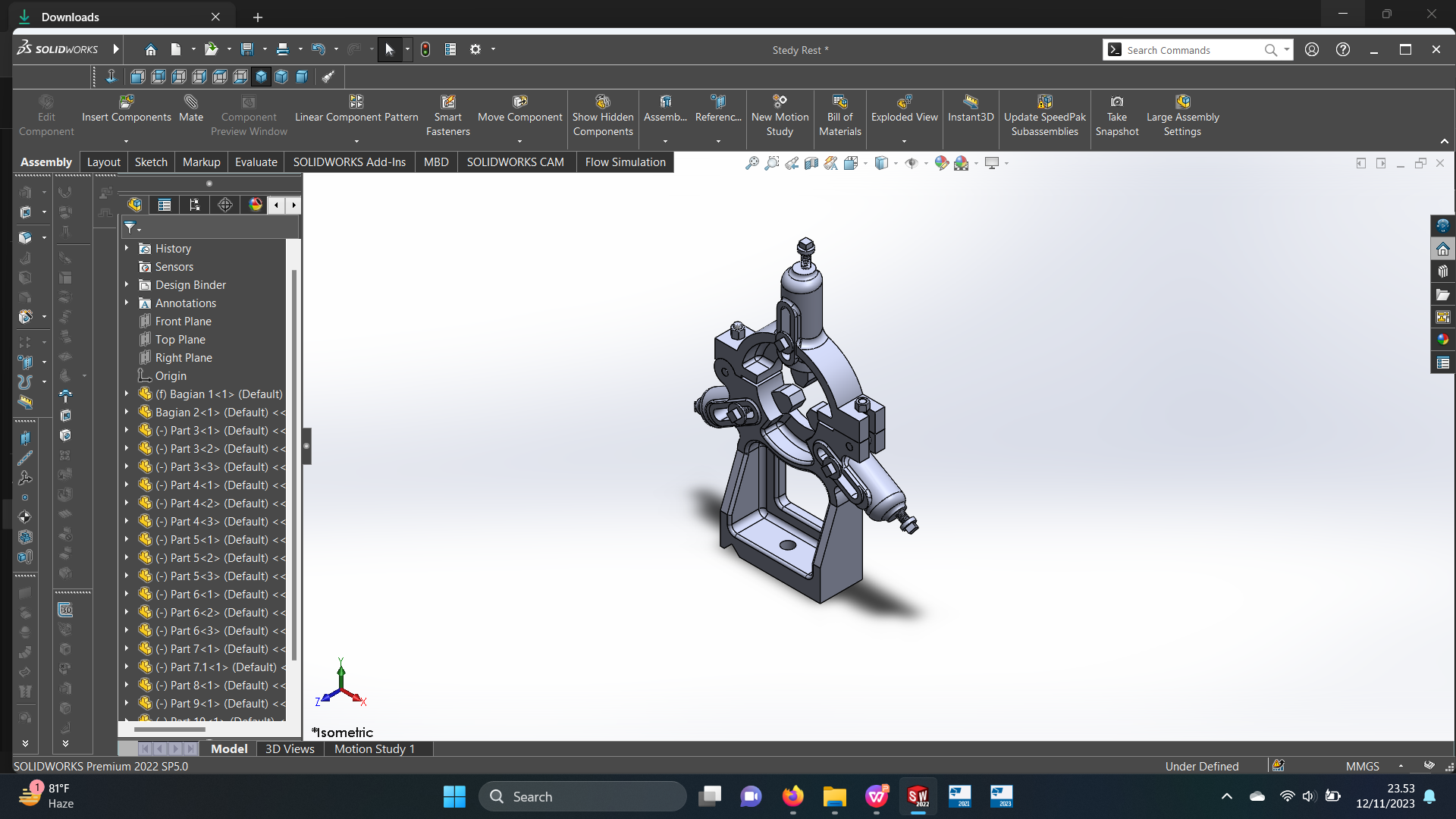Toggle Instant3D mode
The image size is (1456, 819).
971,108
